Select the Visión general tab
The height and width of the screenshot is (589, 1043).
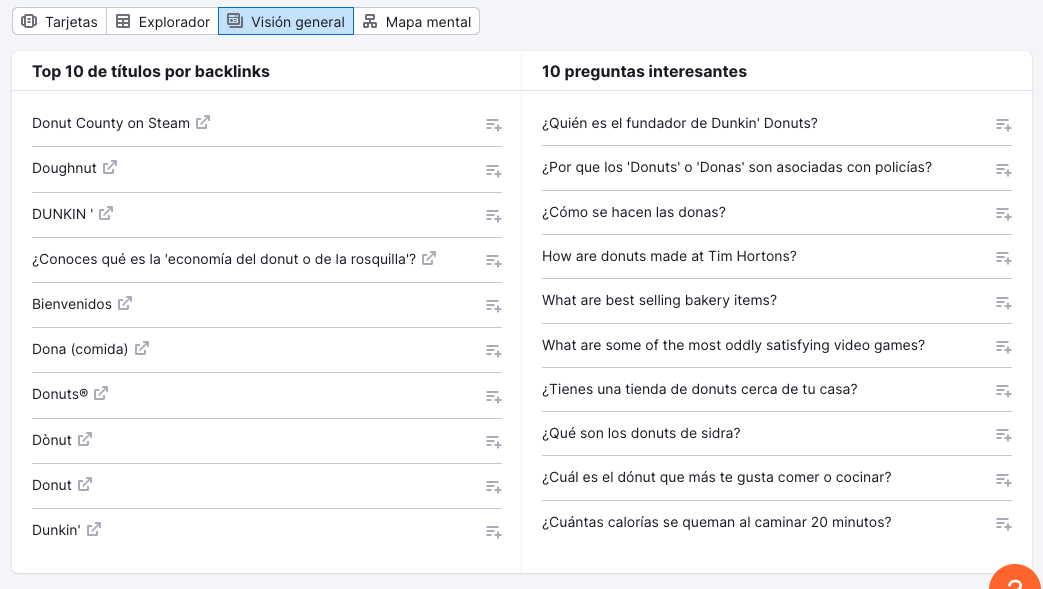286,20
